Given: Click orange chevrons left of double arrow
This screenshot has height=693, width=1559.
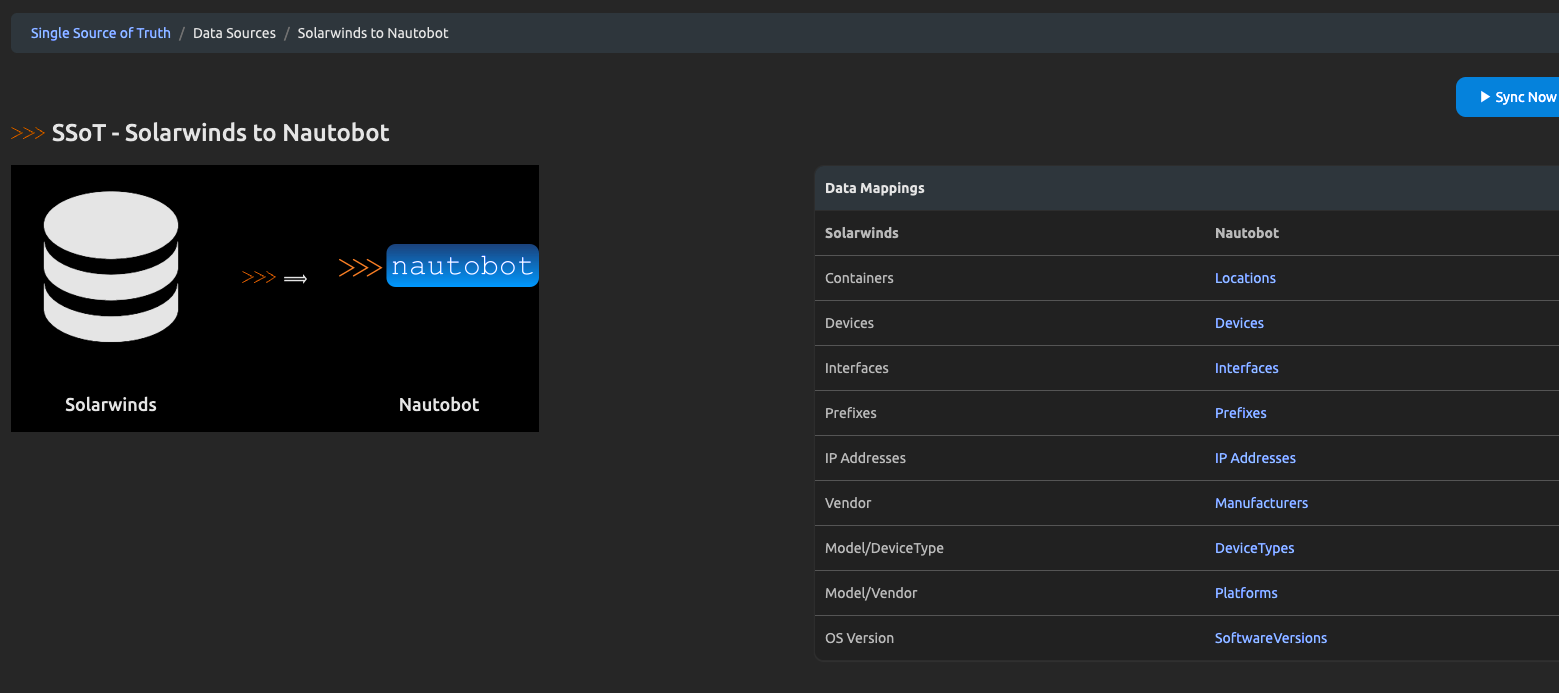Looking at the screenshot, I should click(258, 278).
